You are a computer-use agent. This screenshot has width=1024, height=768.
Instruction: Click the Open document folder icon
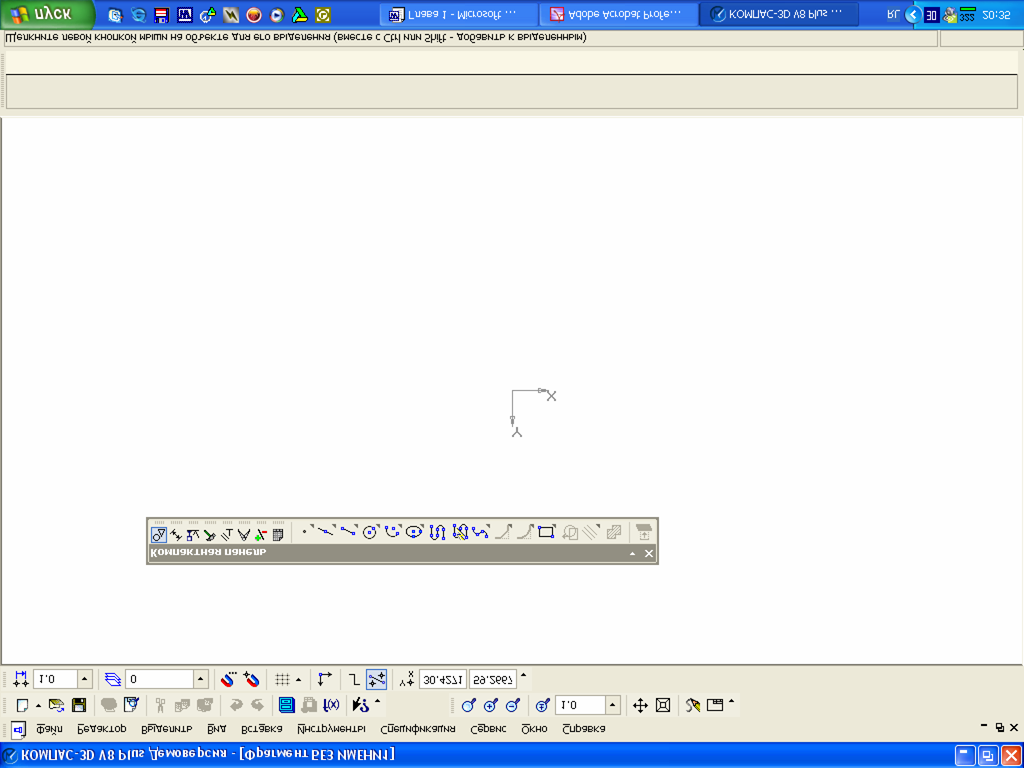(57, 705)
